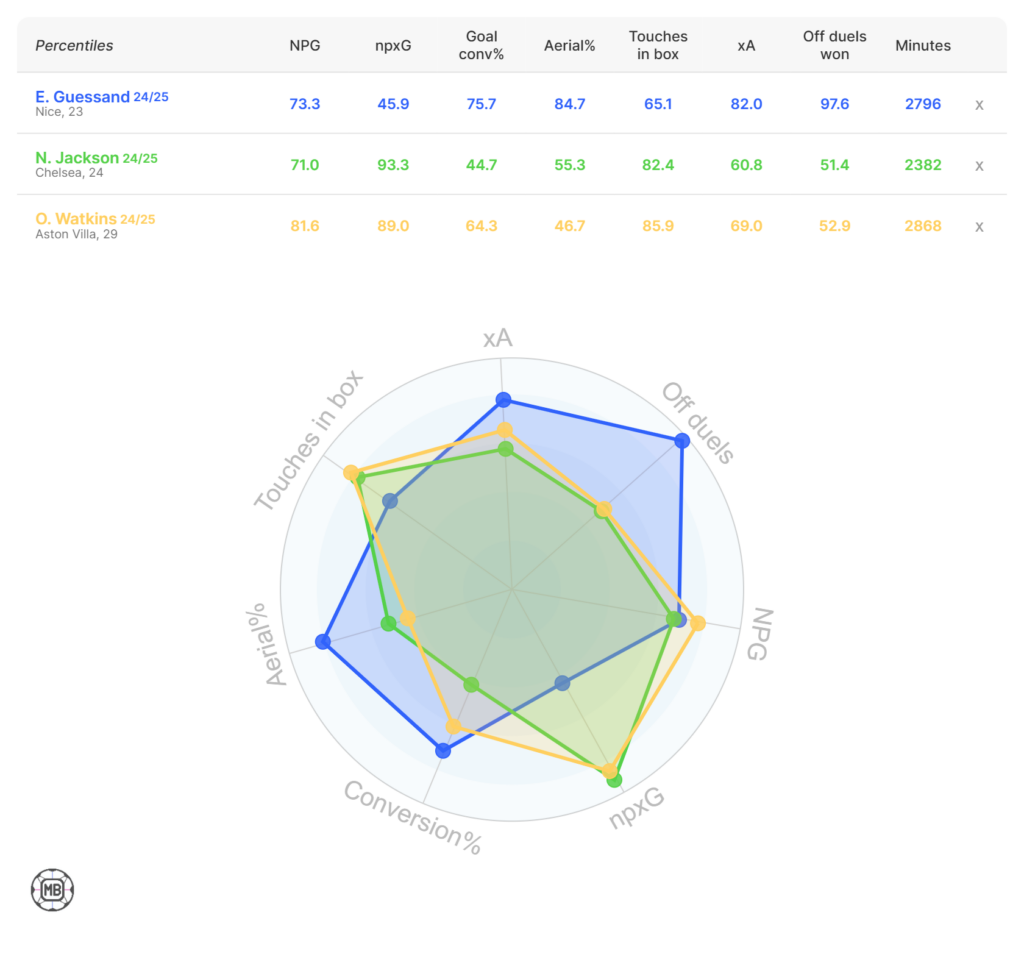Click Watkins' yellow Touches in box point

(351, 473)
